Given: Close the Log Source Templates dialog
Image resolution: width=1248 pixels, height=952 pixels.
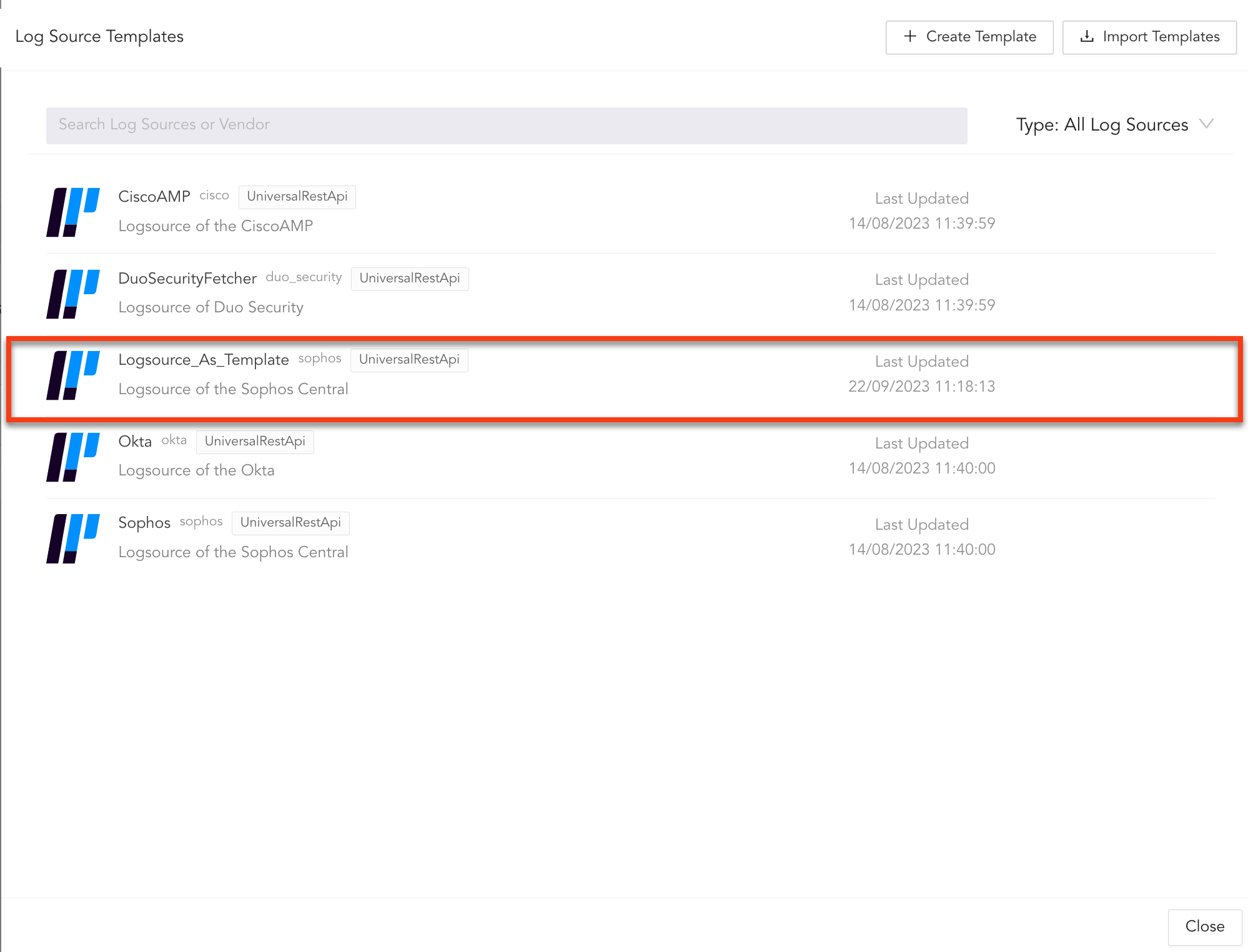Looking at the screenshot, I should 1204,926.
